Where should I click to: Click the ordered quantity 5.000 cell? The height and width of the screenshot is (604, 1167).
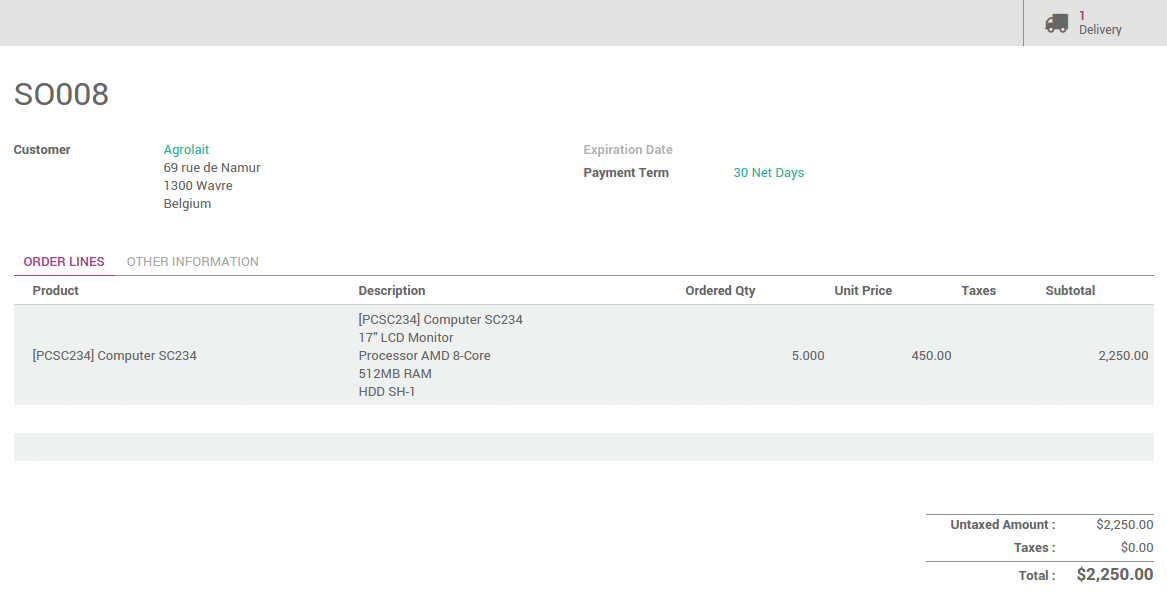(807, 355)
